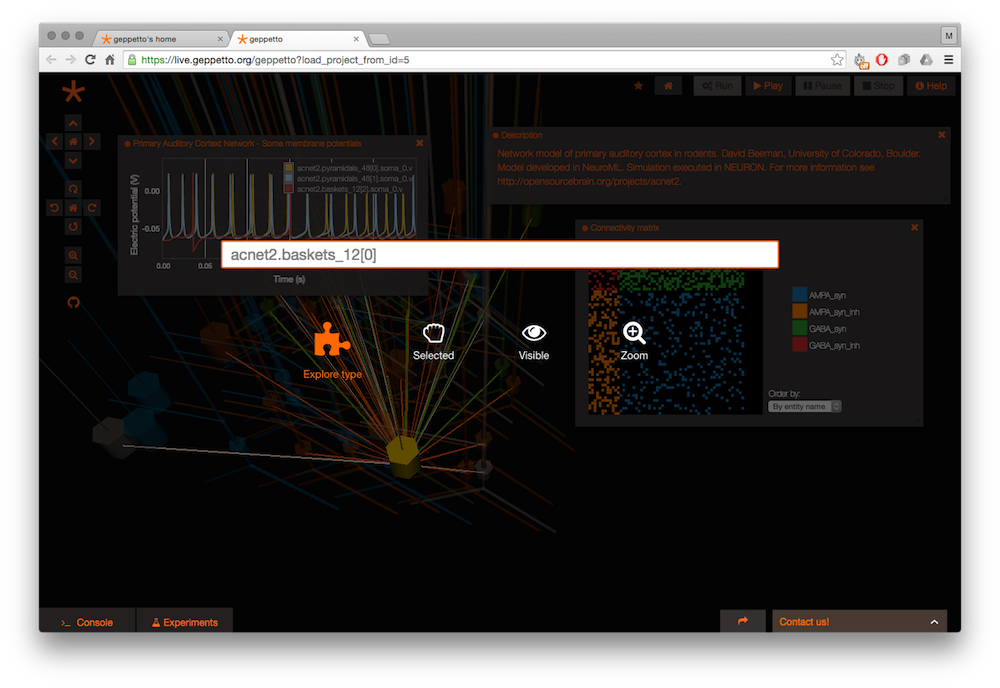Pan camera down with the down arrow
The height and width of the screenshot is (688, 1000).
tap(73, 161)
